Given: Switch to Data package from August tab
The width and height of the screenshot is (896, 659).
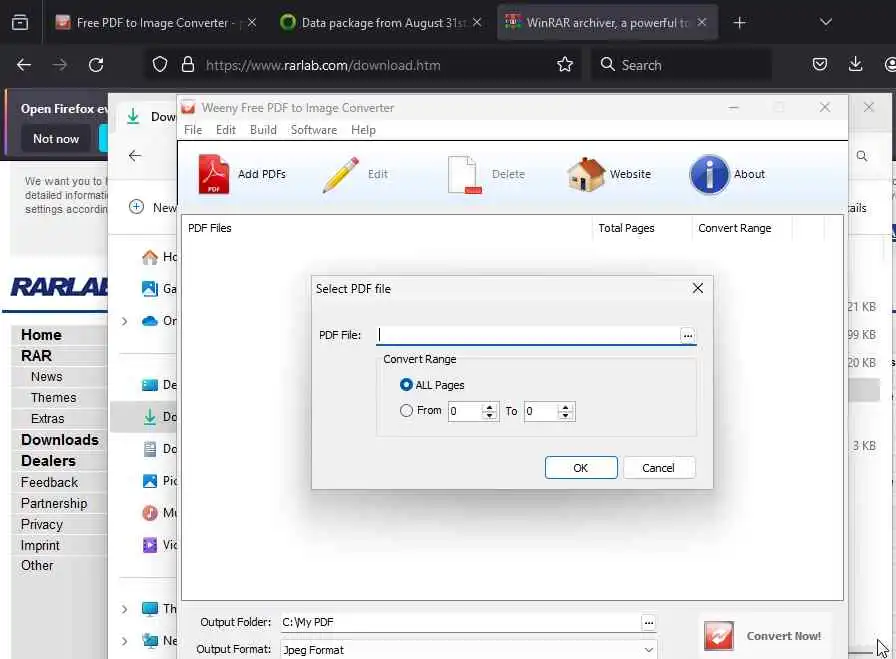Looking at the screenshot, I should pos(381,23).
